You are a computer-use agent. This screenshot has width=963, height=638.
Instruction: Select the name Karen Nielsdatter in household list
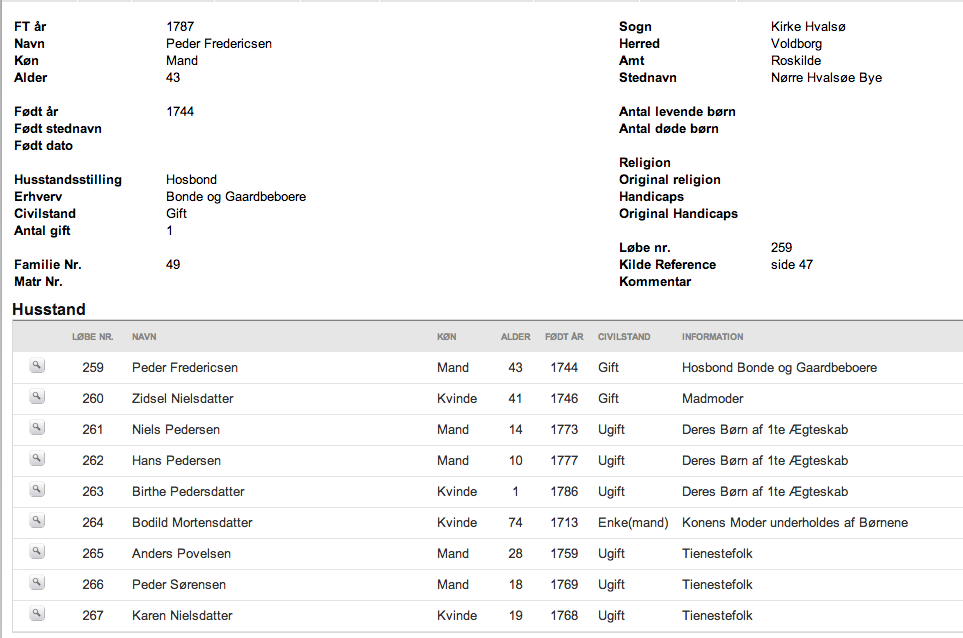click(182, 615)
